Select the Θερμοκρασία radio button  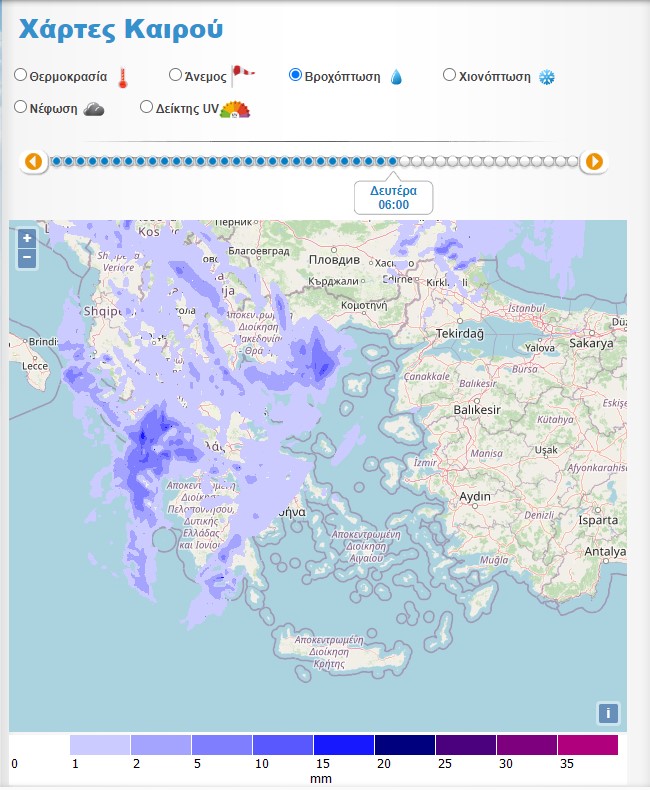coord(21,75)
